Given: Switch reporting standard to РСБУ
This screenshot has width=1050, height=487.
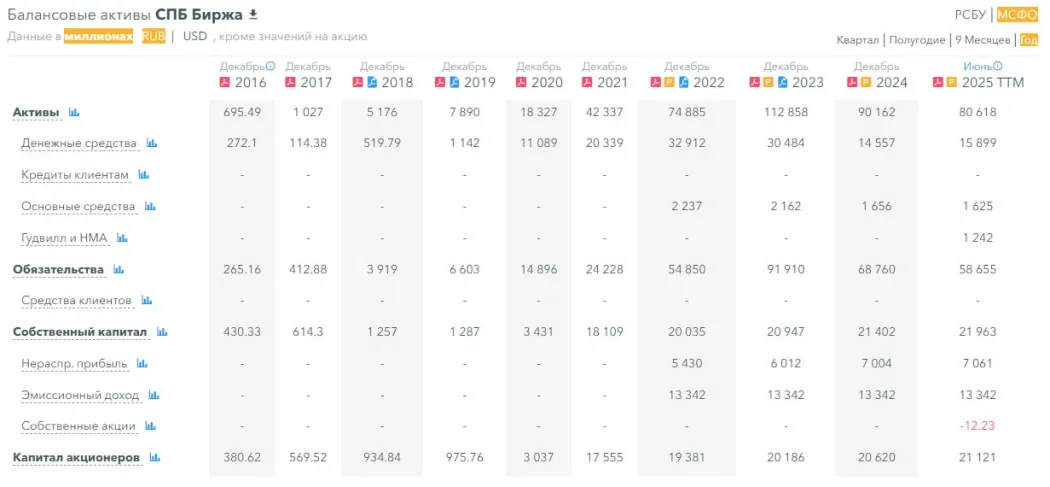Looking at the screenshot, I should [x=970, y=14].
